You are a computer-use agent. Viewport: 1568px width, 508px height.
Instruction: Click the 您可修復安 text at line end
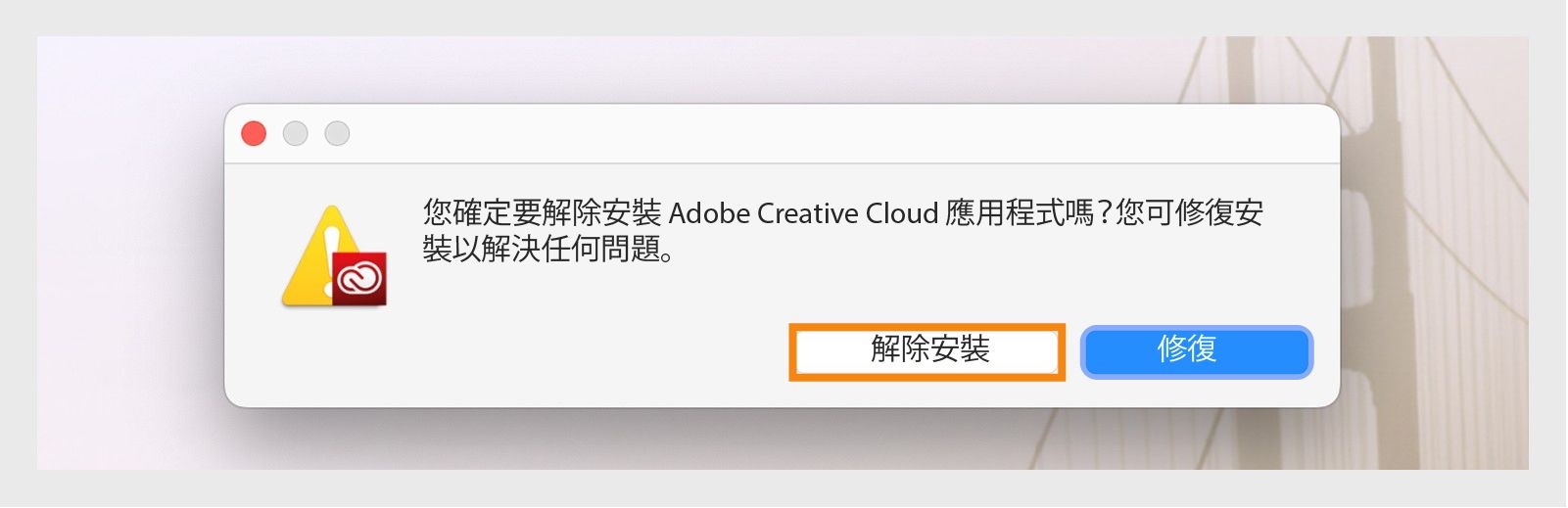coord(1190,213)
